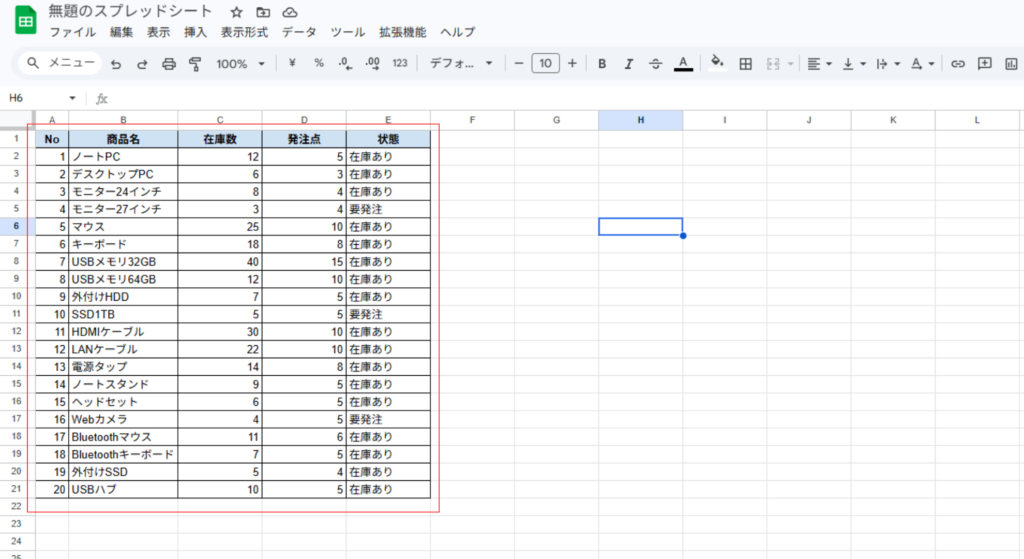This screenshot has height=559, width=1024.
Task: Toggle italic formatting
Action: tap(629, 64)
